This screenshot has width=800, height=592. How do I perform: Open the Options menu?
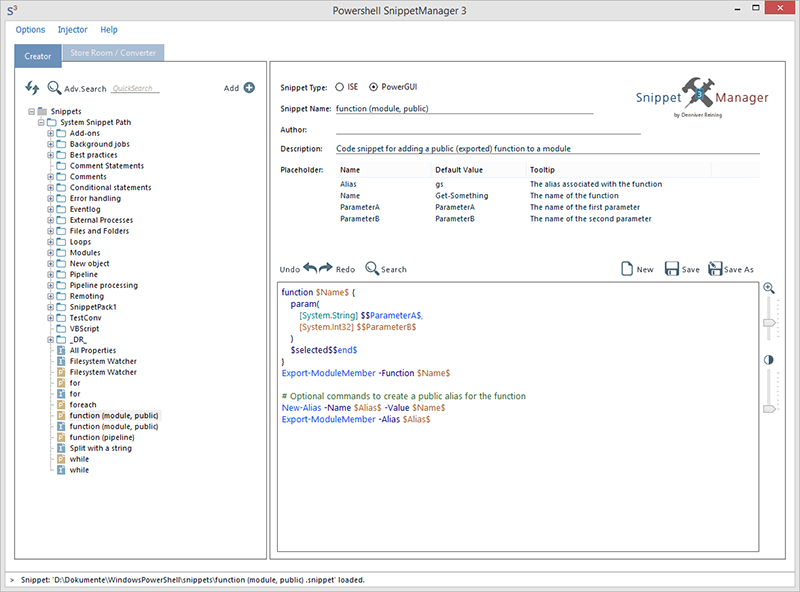(30, 30)
